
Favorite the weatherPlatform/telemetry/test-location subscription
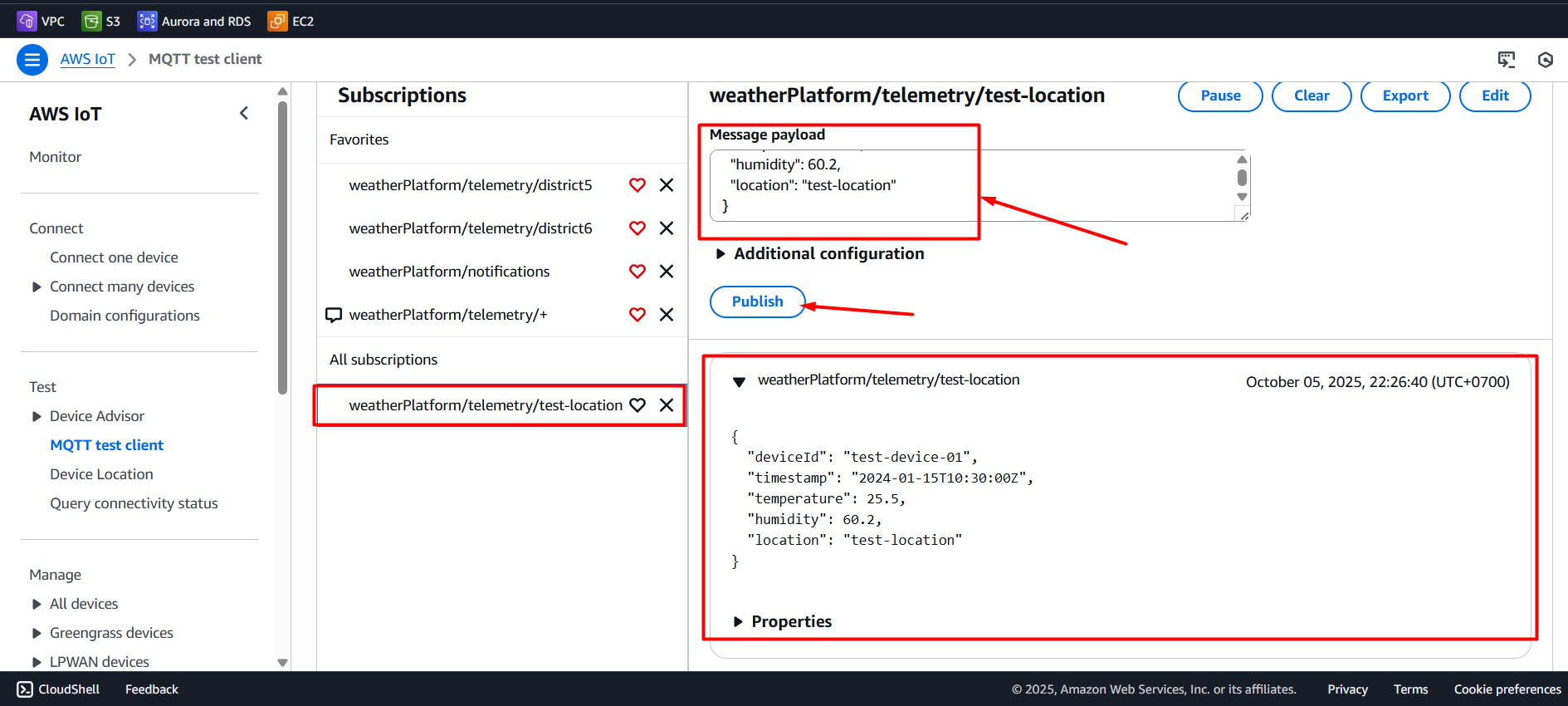[x=637, y=405]
